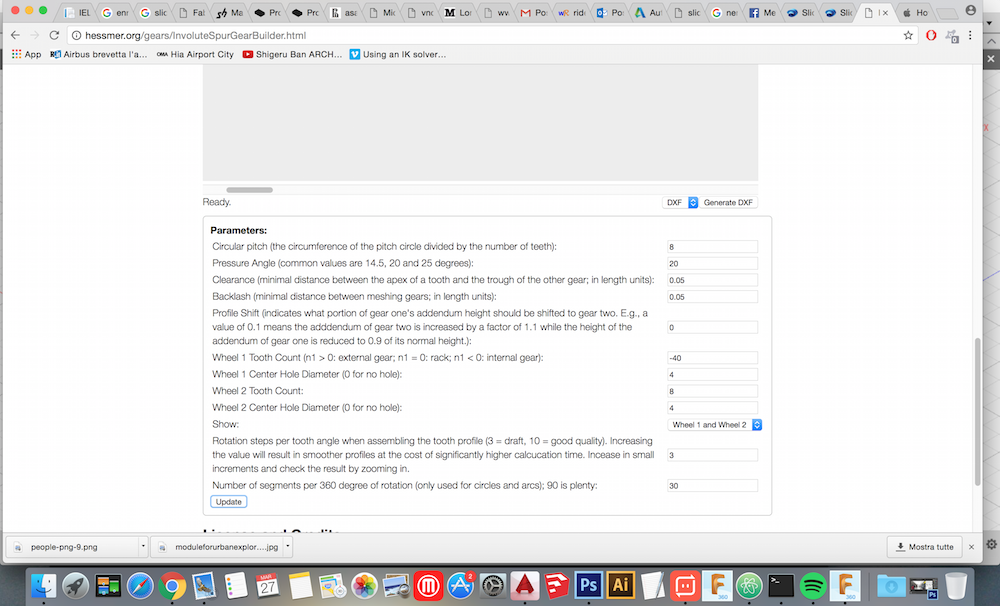Open Safari from the dock
This screenshot has width=1000, height=606.
point(140,586)
